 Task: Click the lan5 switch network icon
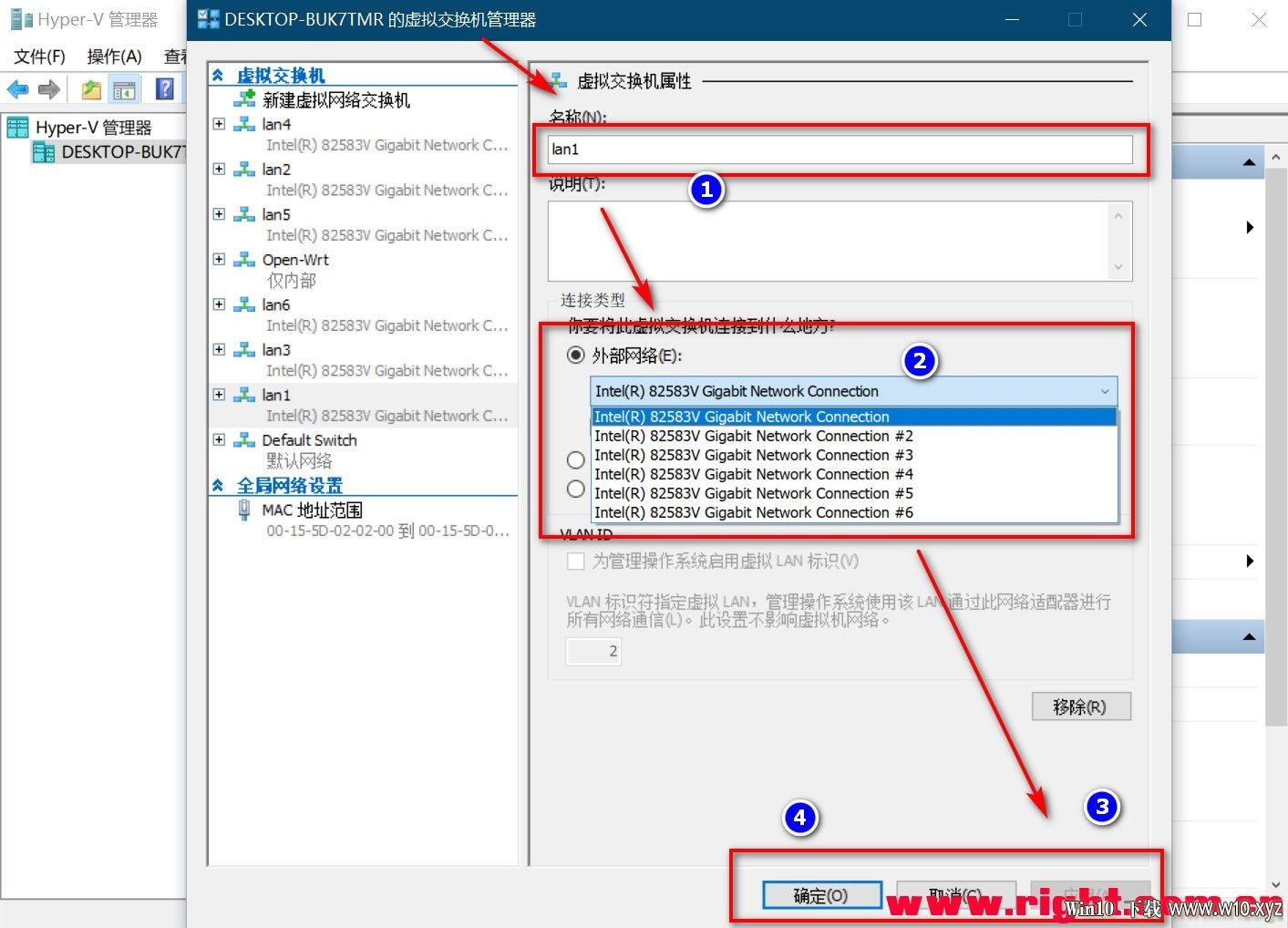click(244, 214)
